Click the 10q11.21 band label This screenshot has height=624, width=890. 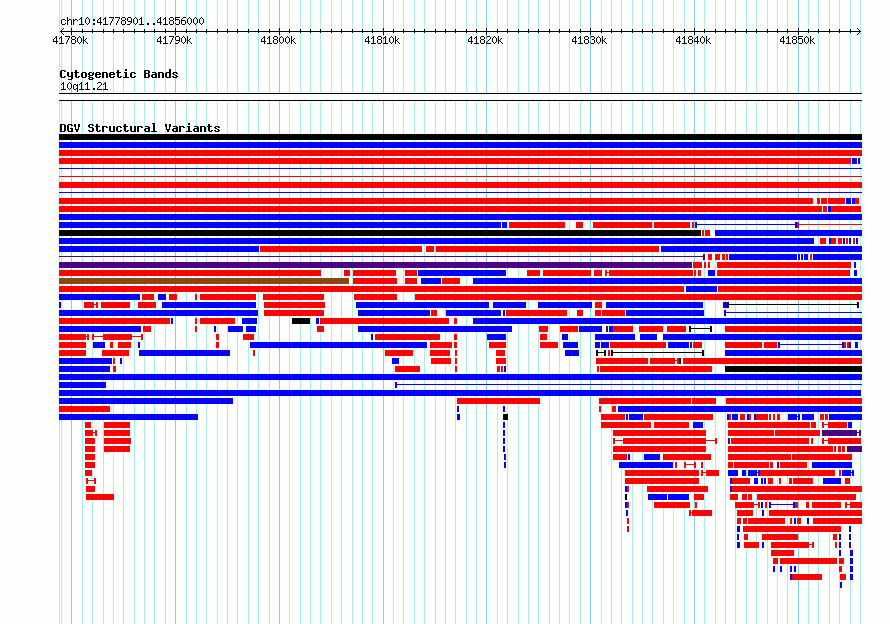click(84, 86)
